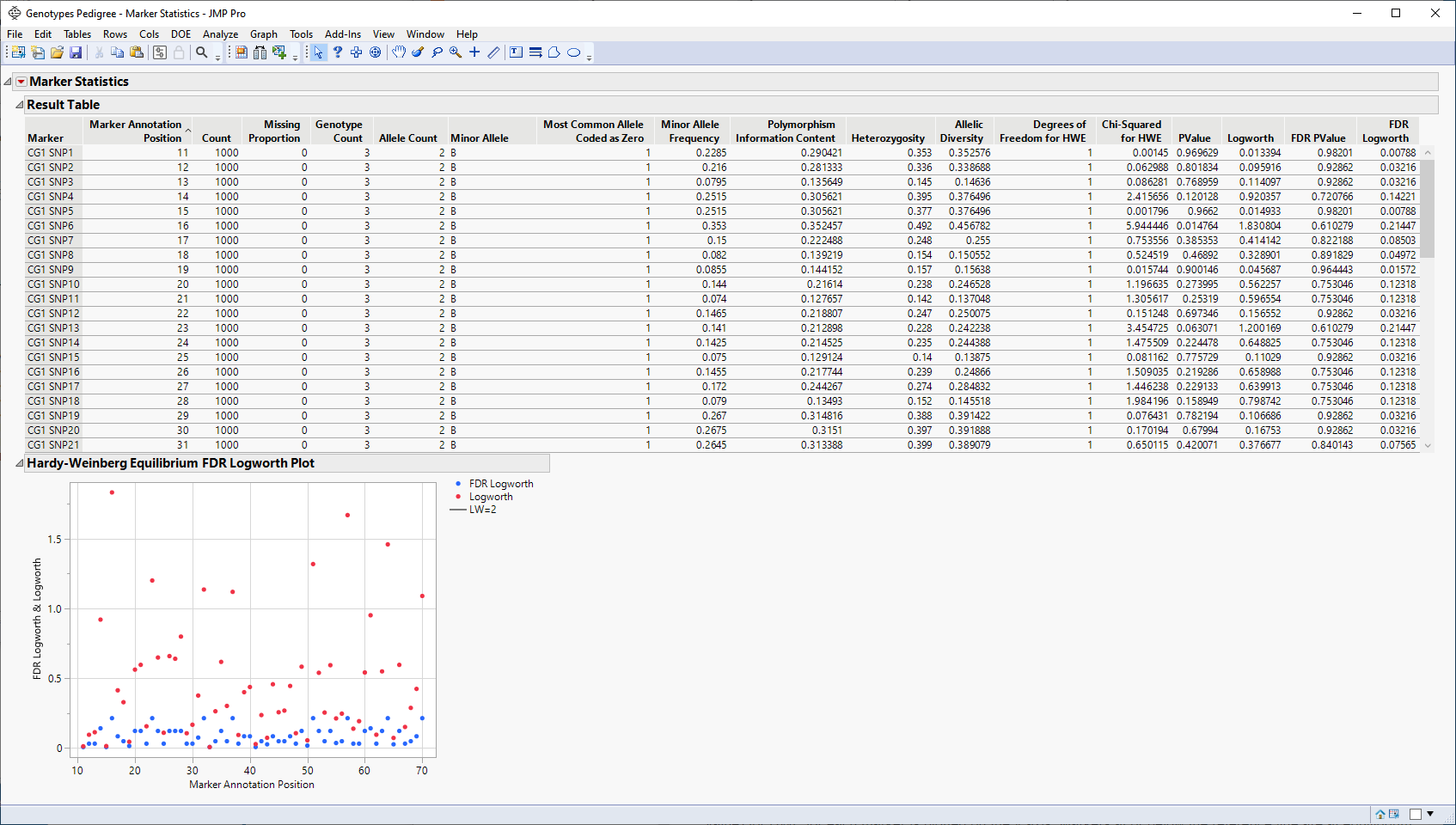This screenshot has width=1456, height=825.
Task: Click the Crosshairs tool
Action: click(x=474, y=52)
